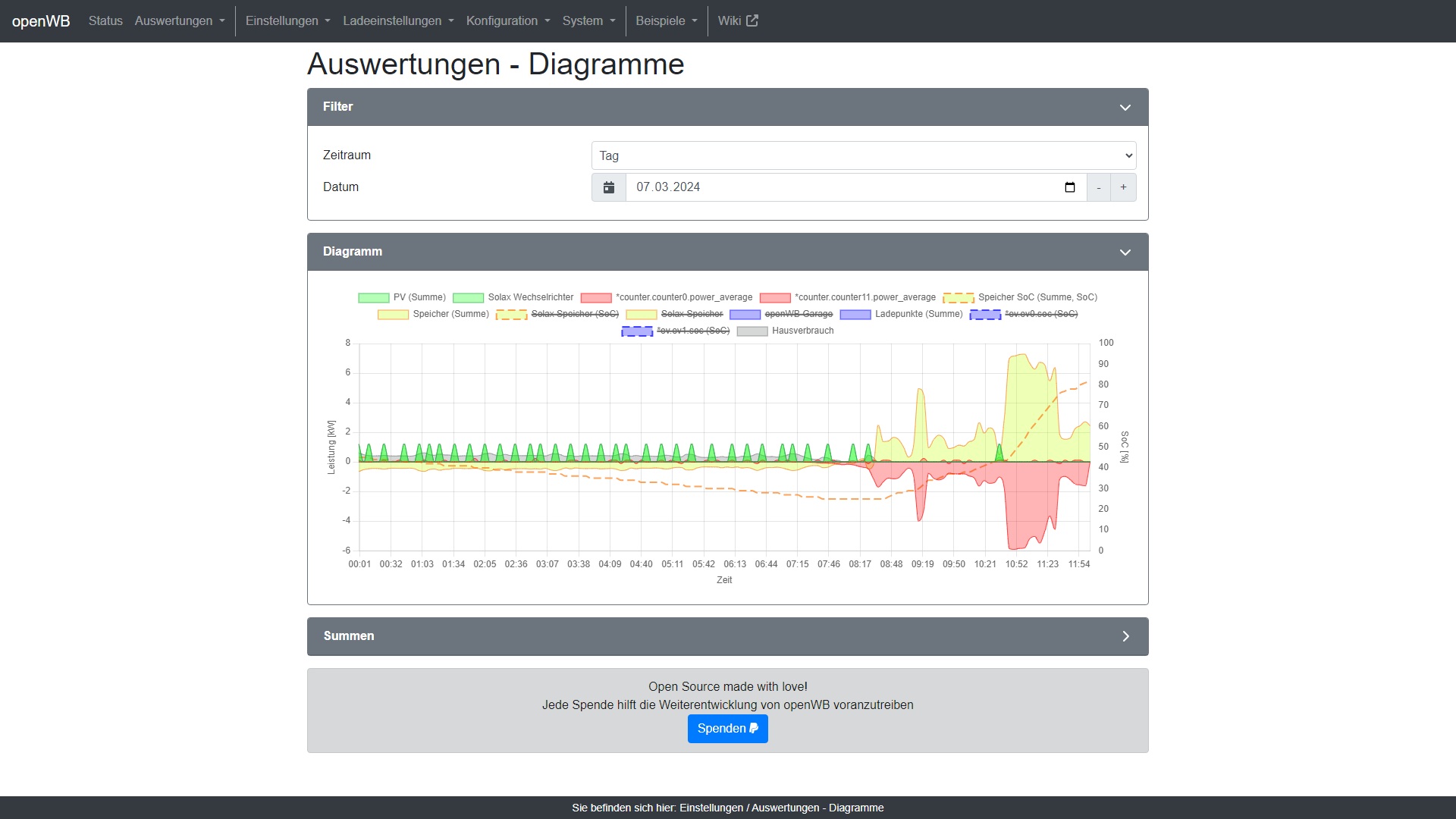Go to previous day with minus button
1456x819 pixels.
coord(1099,187)
